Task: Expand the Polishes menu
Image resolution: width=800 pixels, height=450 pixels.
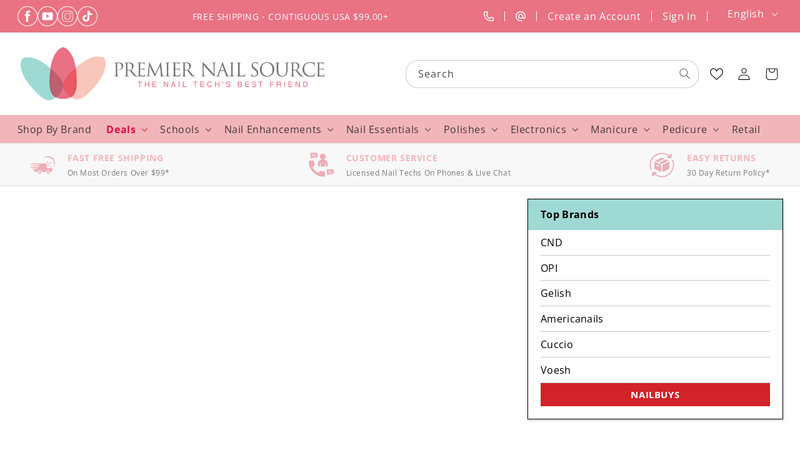Action: 470,130
